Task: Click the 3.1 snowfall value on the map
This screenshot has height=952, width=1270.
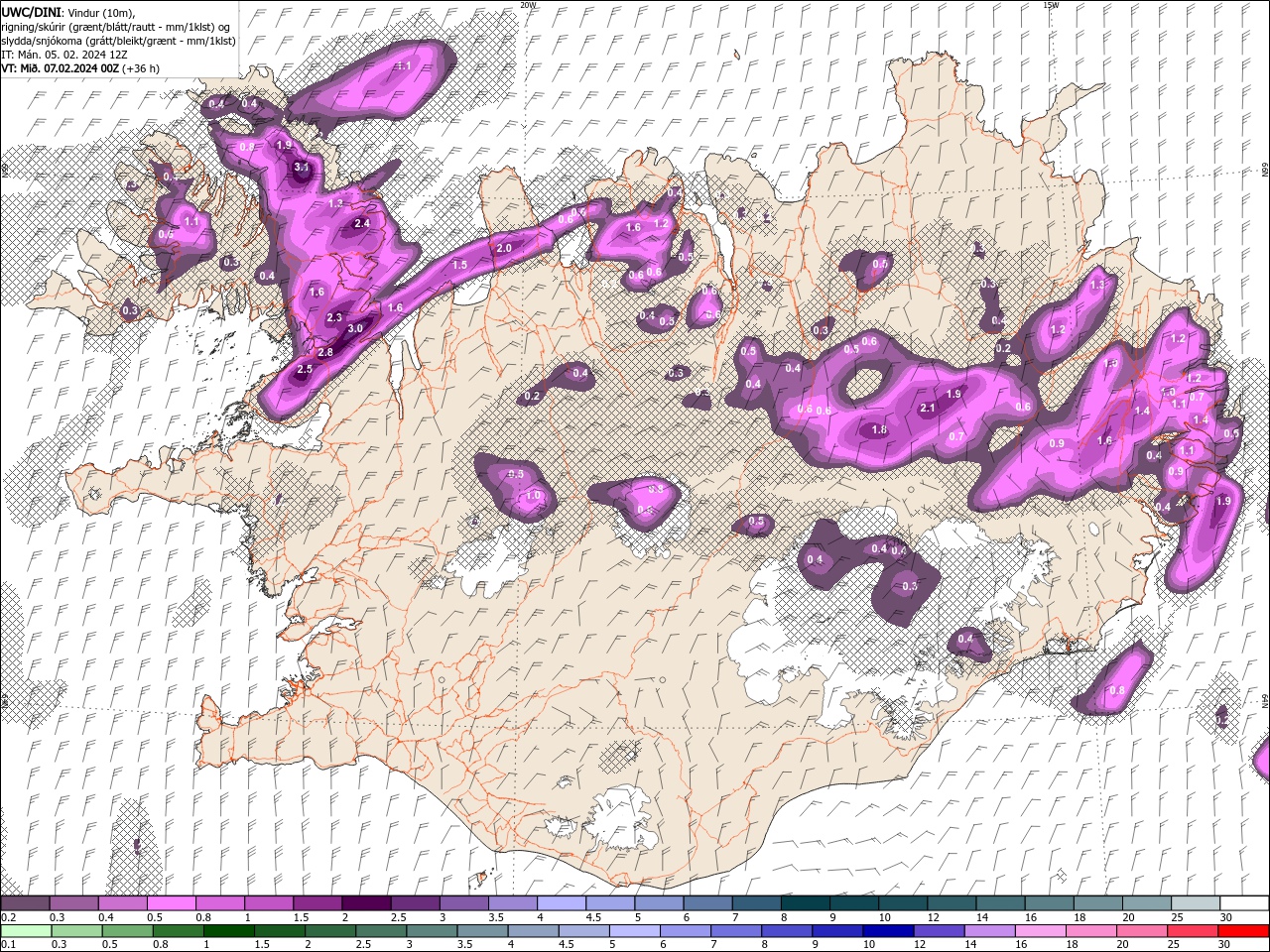Action: [303, 168]
